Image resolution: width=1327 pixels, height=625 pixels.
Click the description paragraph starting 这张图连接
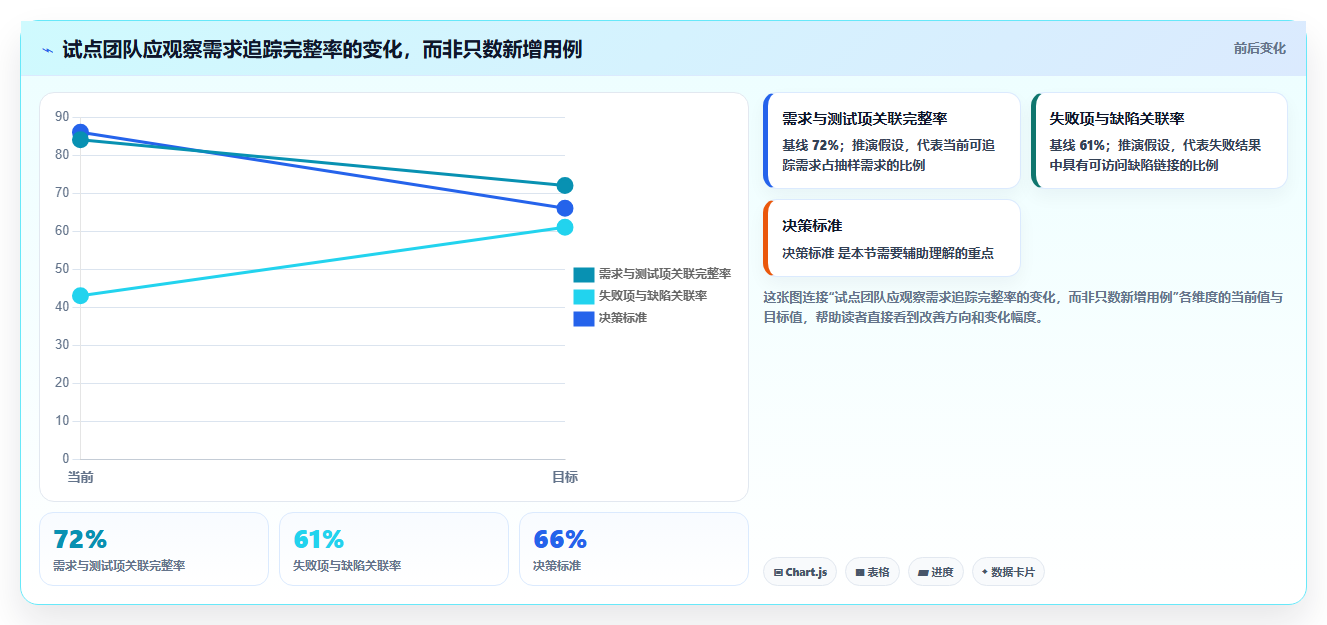click(x=1023, y=307)
